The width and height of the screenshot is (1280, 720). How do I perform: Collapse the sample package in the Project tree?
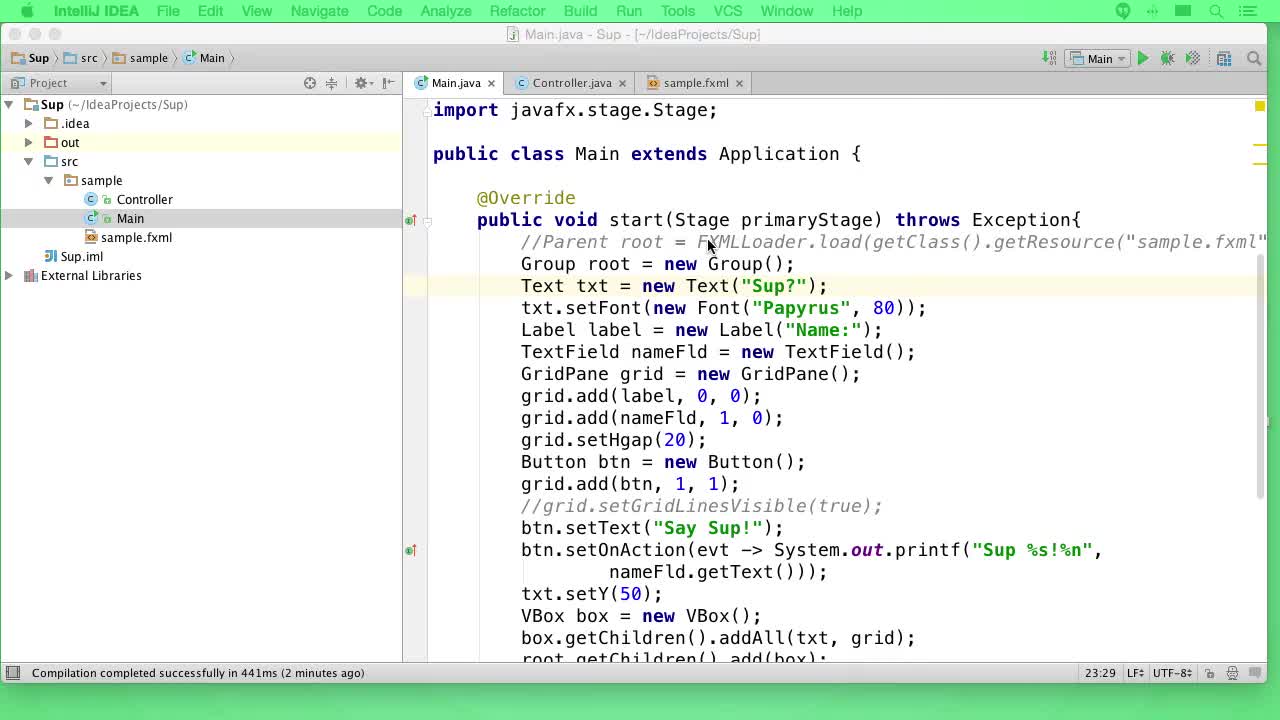48,180
